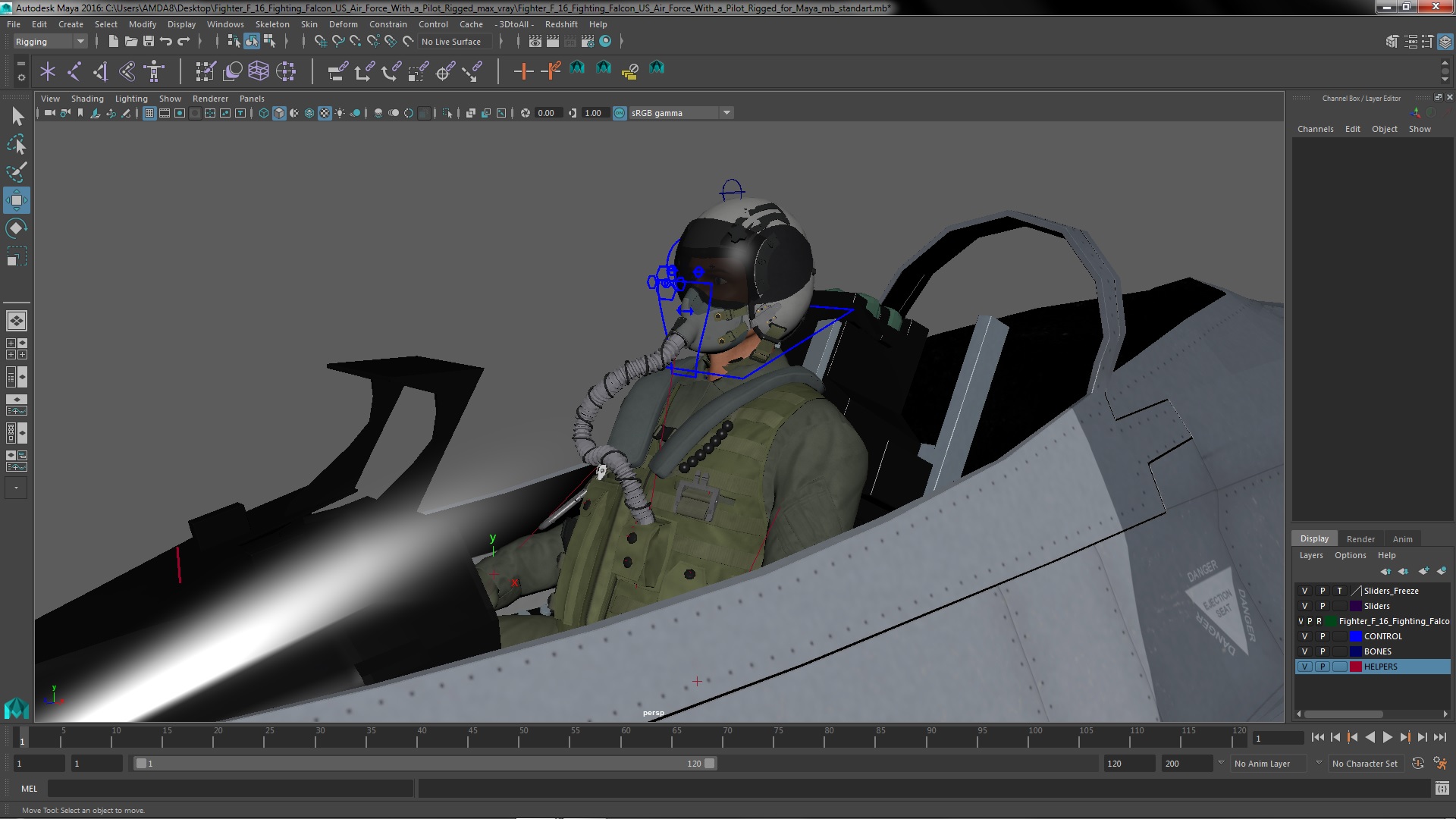Click the viewport gamma value field 1.00

pyautogui.click(x=595, y=113)
